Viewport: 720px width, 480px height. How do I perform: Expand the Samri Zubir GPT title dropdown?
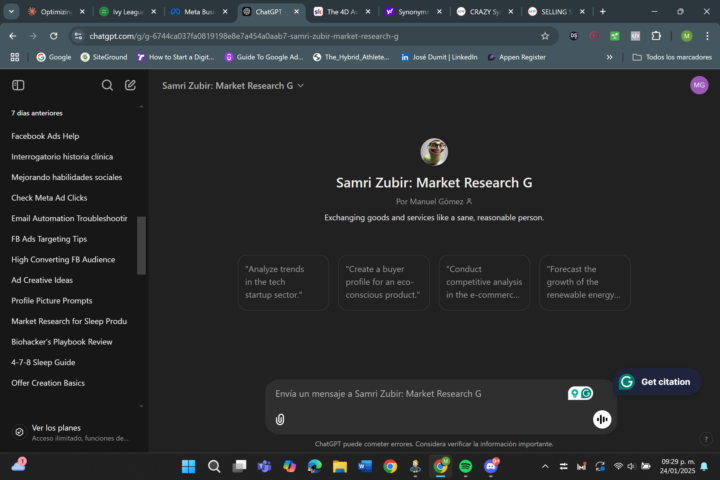[x=233, y=85]
